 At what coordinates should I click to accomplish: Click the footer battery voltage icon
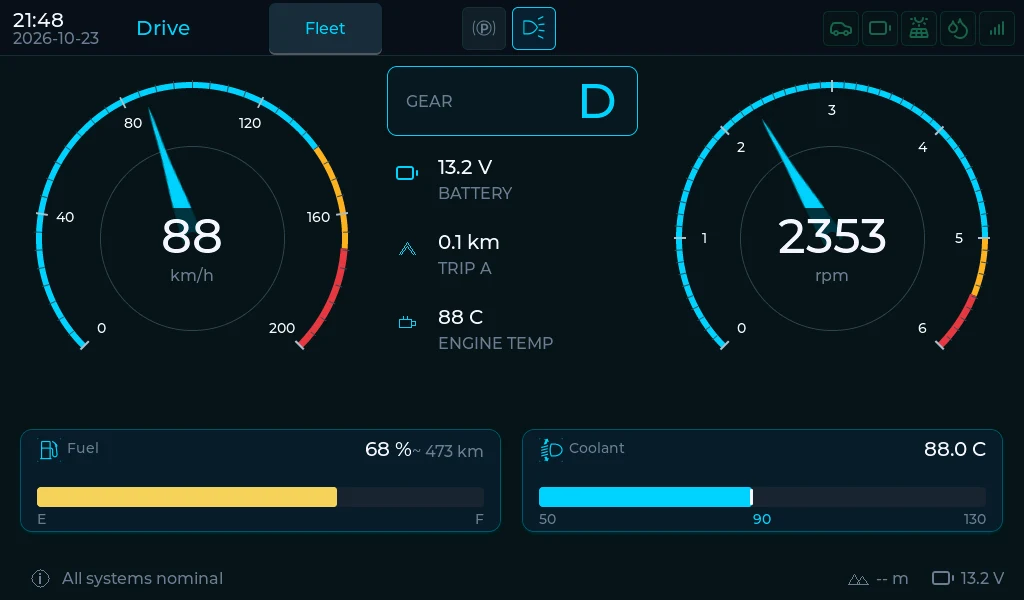tap(942, 578)
